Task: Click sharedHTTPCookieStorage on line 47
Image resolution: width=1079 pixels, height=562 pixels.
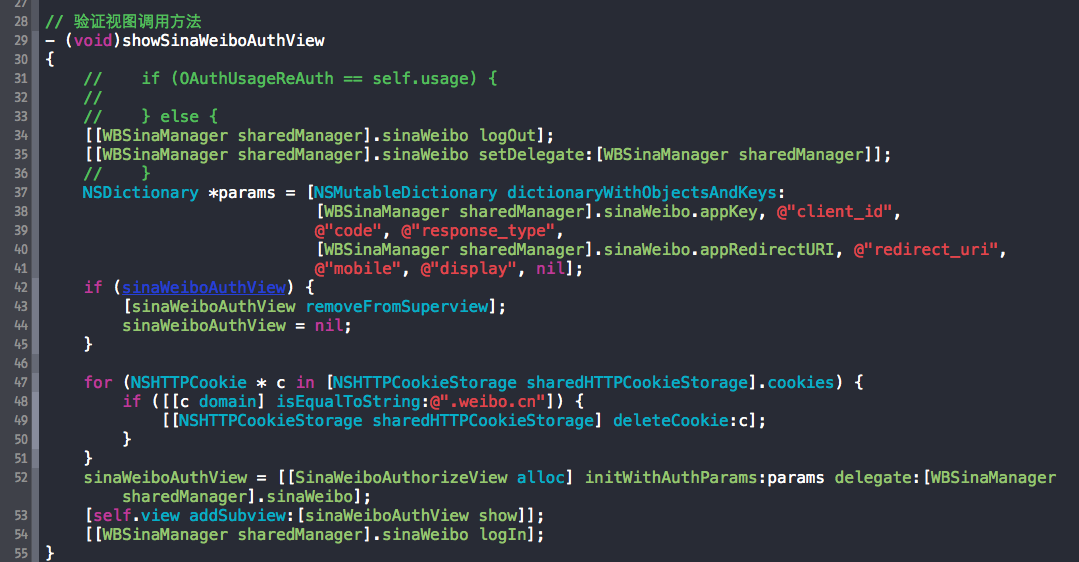Action: coord(637,382)
